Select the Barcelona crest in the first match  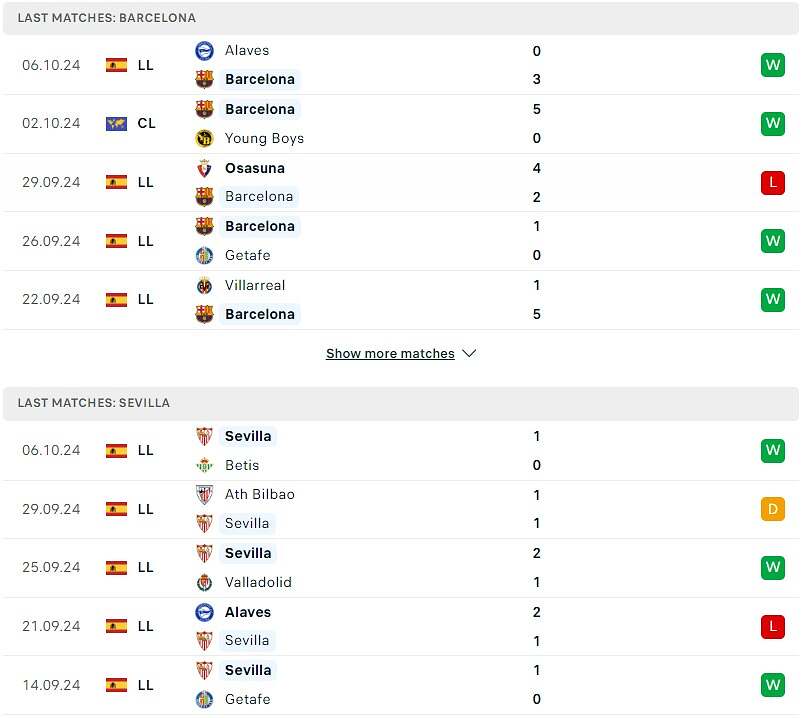tap(205, 79)
